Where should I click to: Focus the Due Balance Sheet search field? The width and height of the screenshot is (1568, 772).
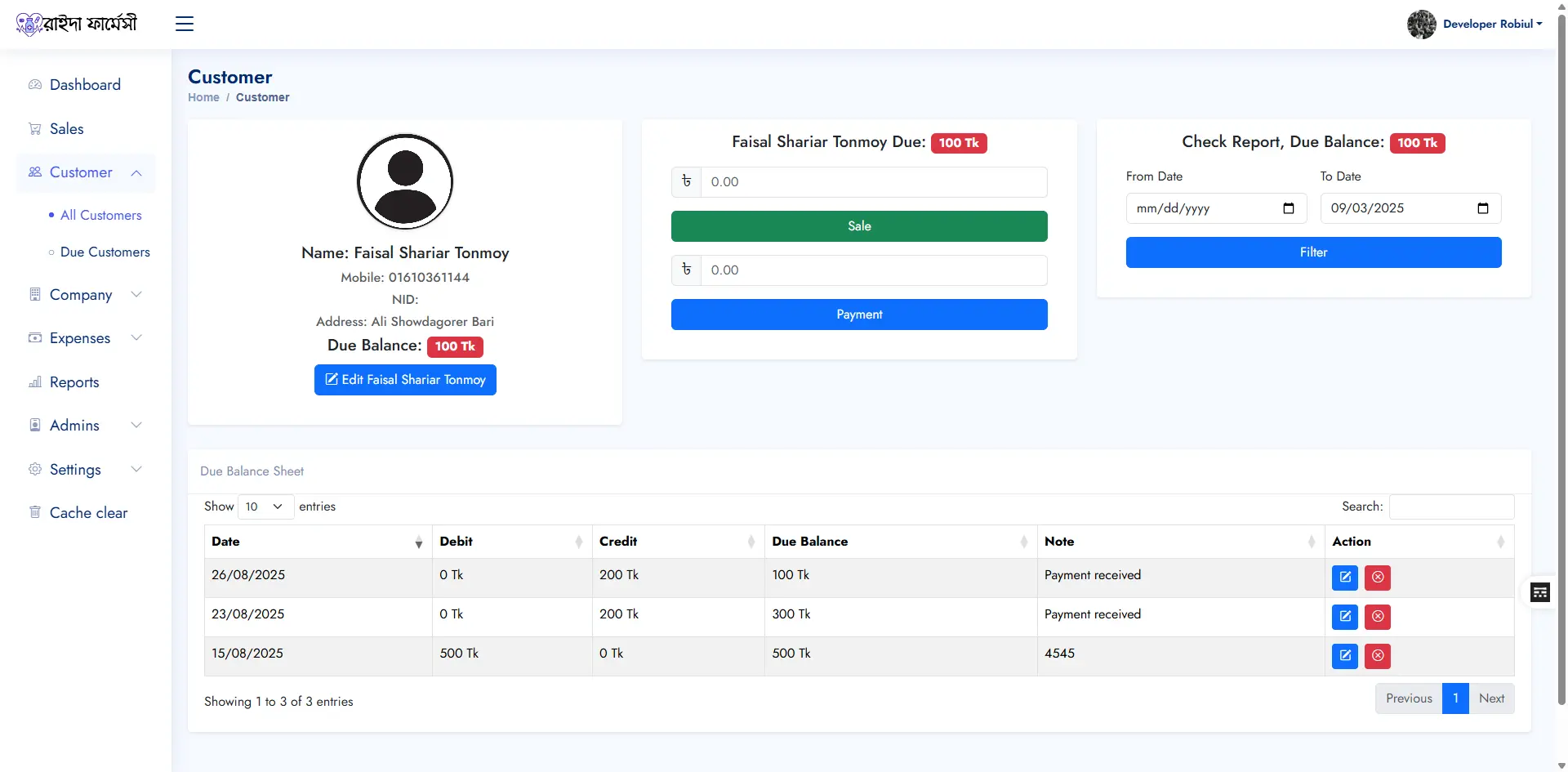coord(1451,506)
